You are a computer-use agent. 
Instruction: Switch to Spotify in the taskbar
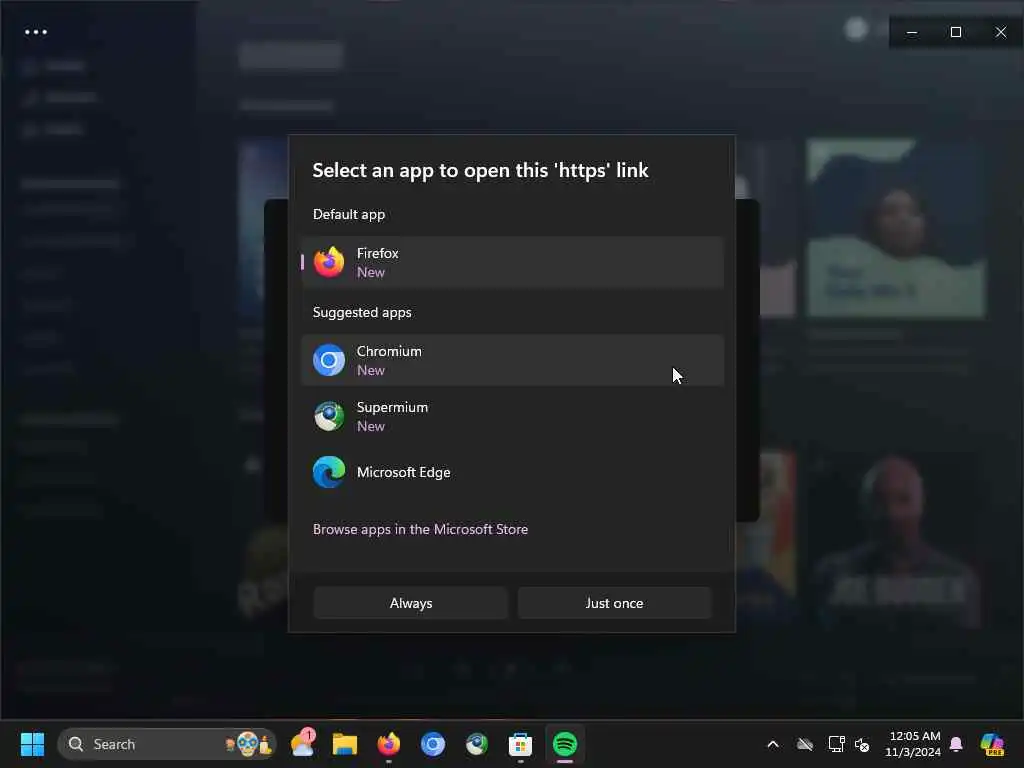point(565,744)
